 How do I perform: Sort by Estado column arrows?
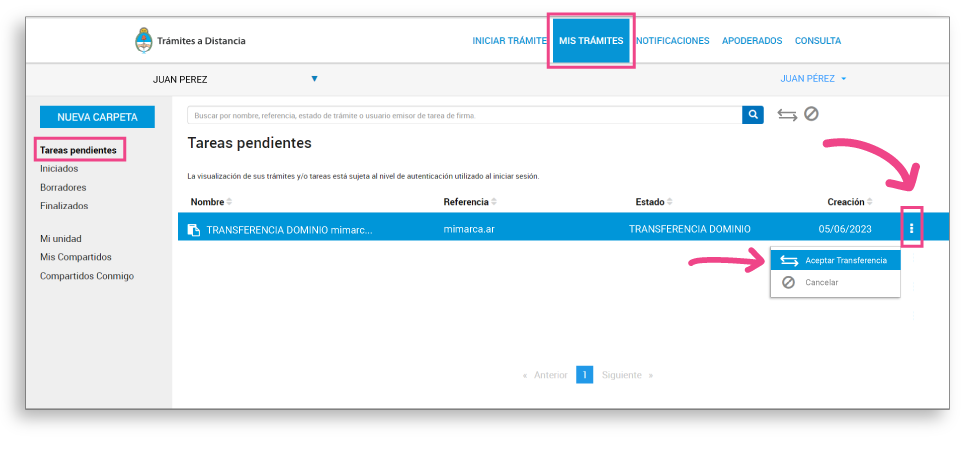tap(669, 202)
